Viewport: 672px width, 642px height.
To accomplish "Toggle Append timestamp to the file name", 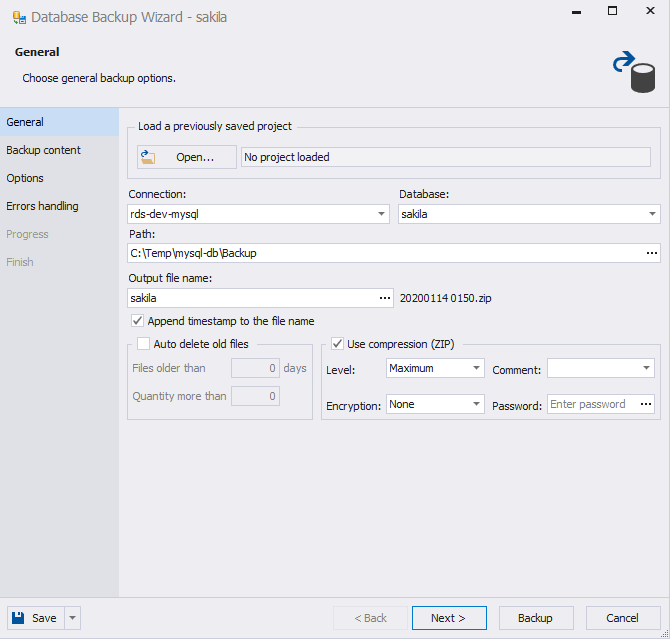I will (138, 321).
